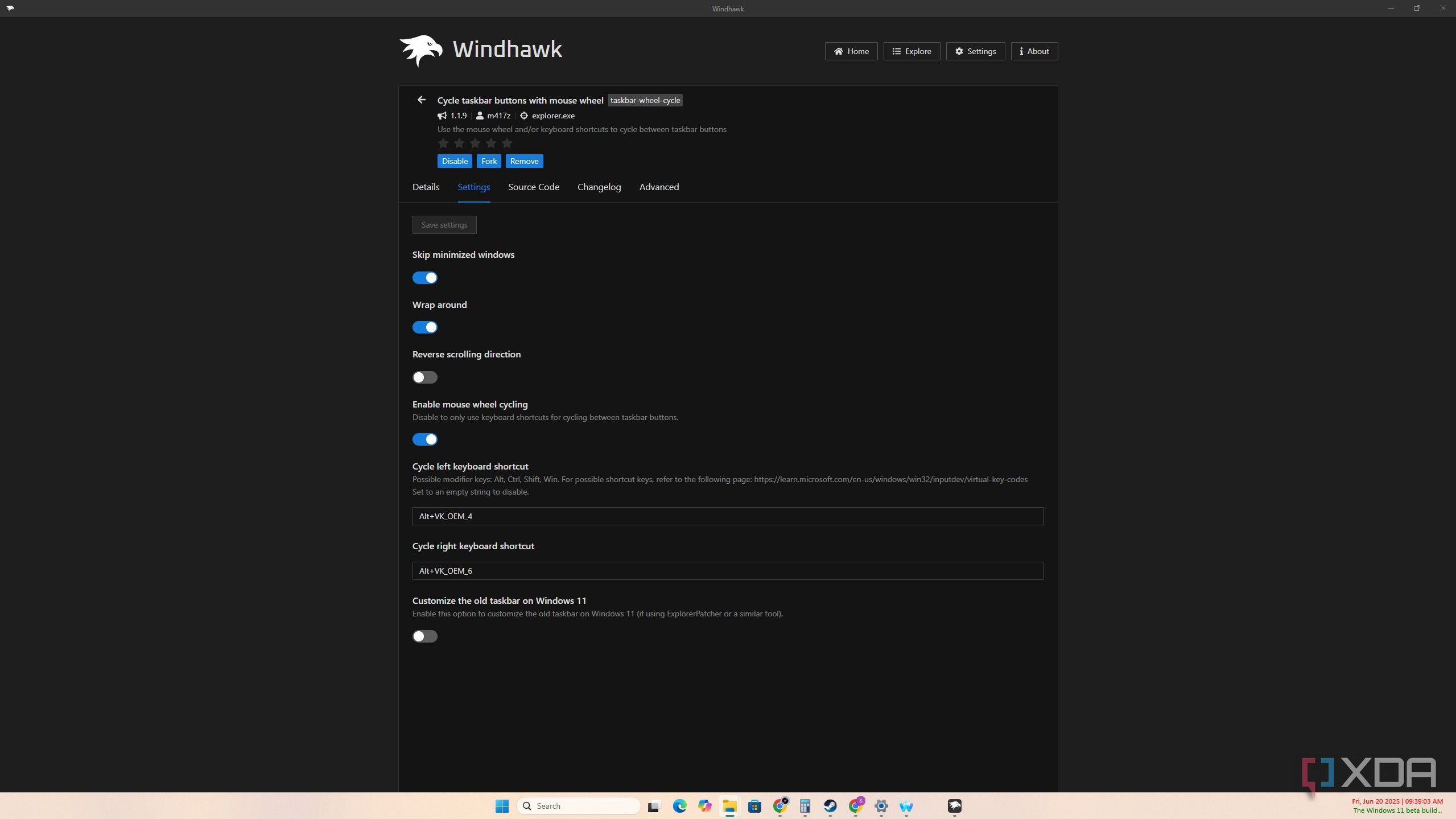Screen dimensions: 1456x819
Task: Open Calculator from the taskbar
Action: [805, 806]
